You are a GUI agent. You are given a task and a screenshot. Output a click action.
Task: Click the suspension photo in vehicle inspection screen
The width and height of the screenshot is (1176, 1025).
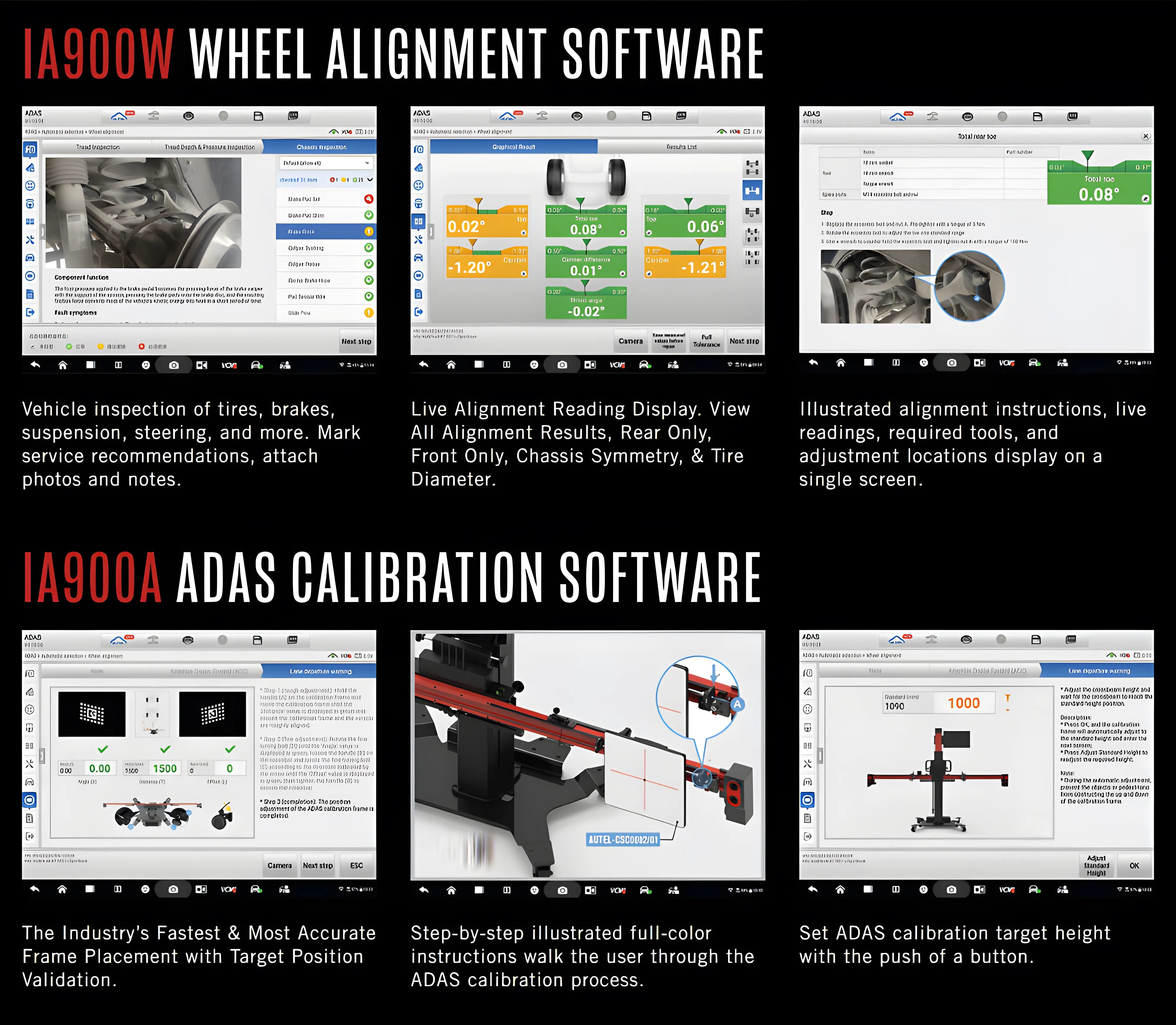(x=144, y=213)
